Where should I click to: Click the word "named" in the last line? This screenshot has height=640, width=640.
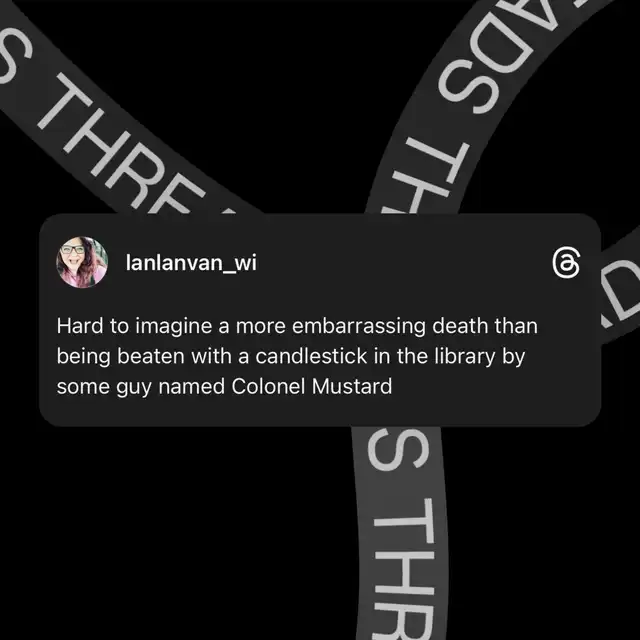[x=191, y=386]
